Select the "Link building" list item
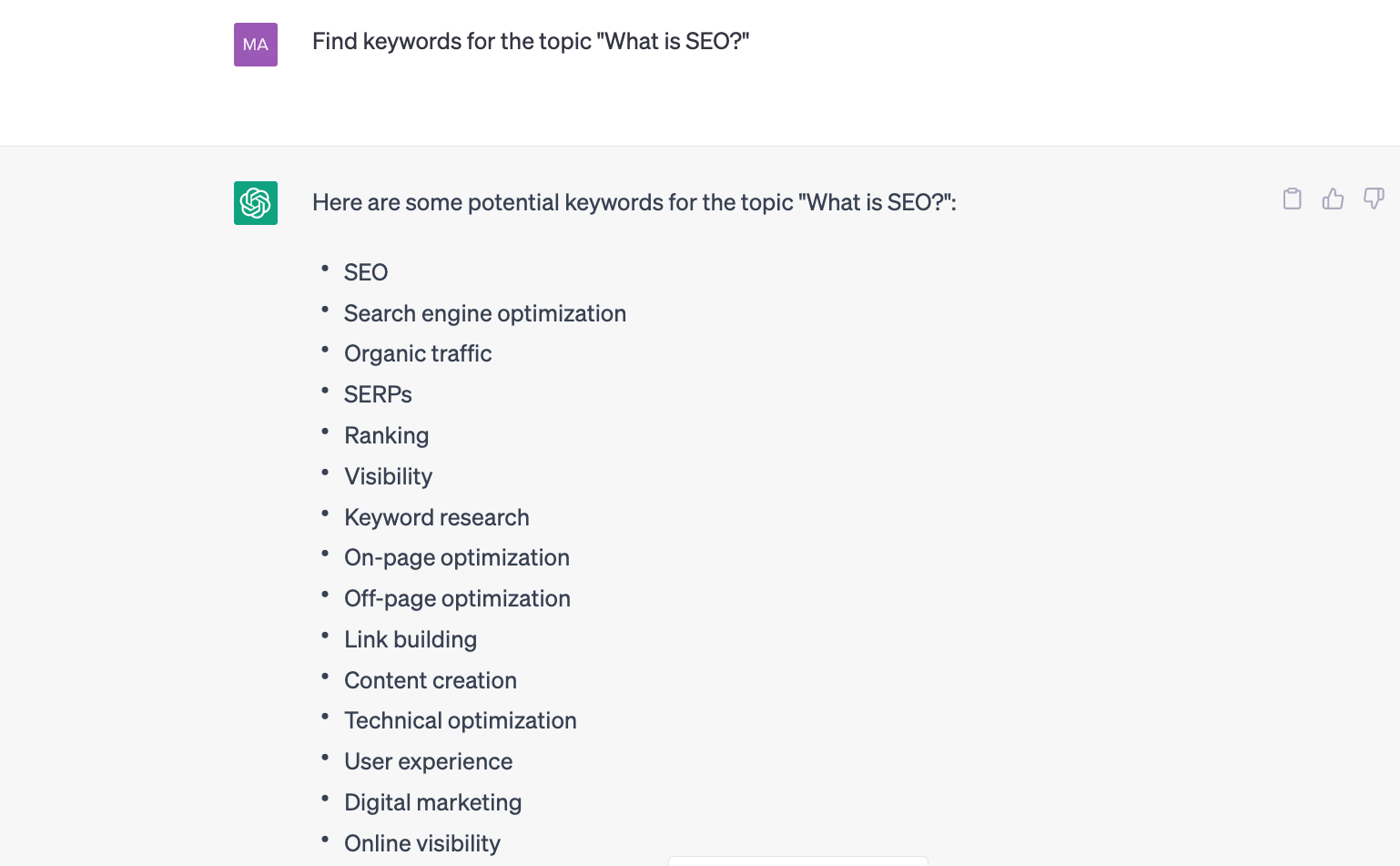Viewport: 1400px width, 866px height. 410,639
